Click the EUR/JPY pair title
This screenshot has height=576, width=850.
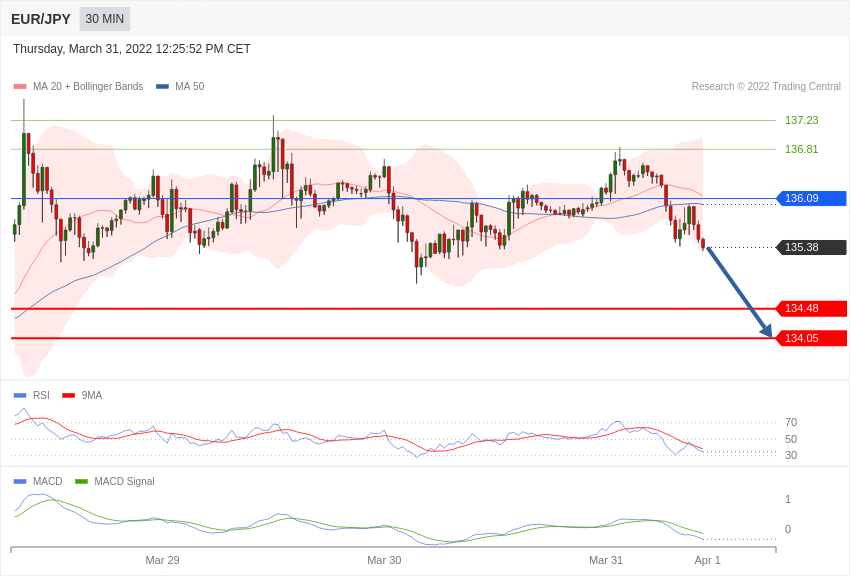[41, 19]
